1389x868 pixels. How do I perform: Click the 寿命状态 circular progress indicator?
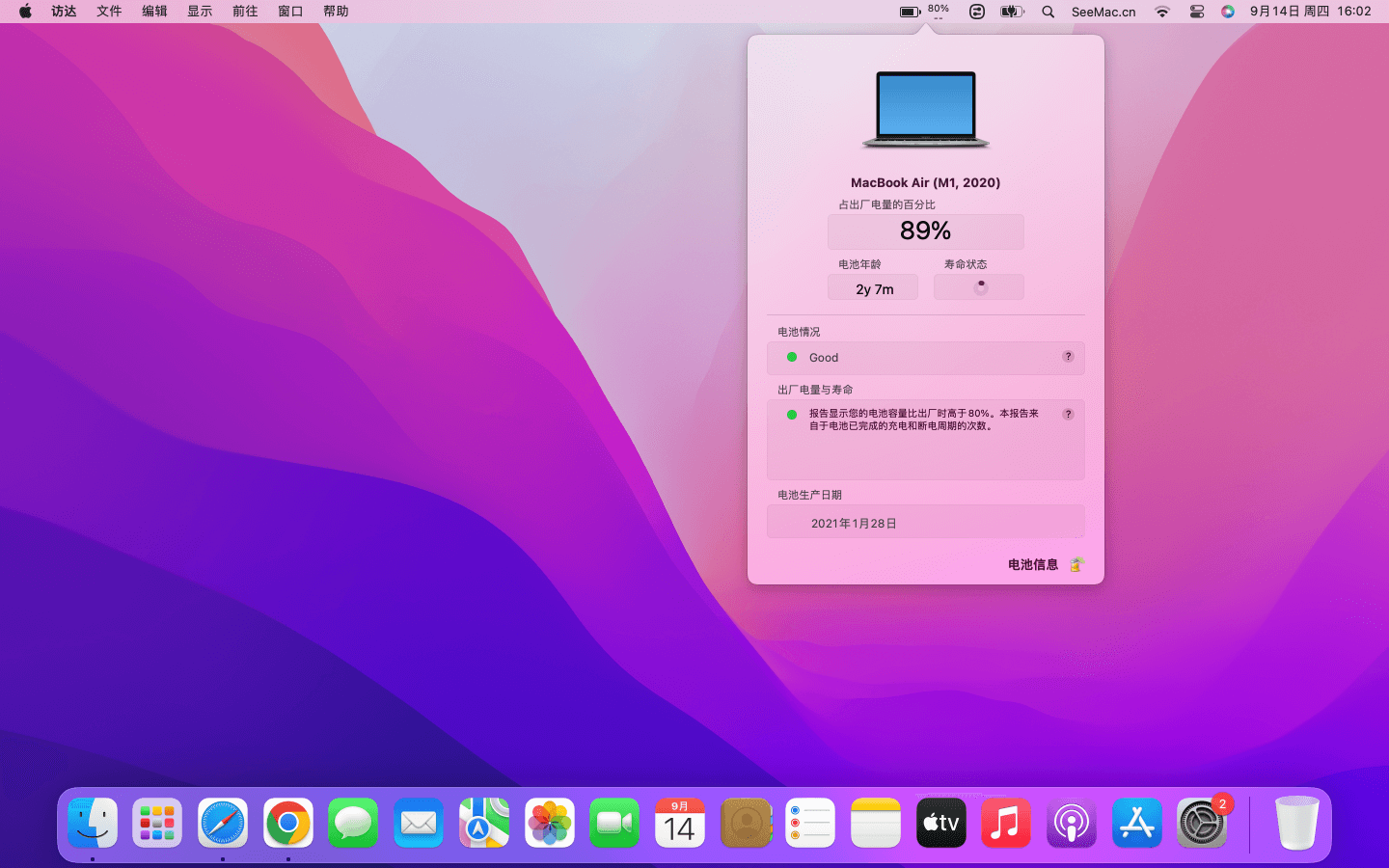click(x=980, y=287)
